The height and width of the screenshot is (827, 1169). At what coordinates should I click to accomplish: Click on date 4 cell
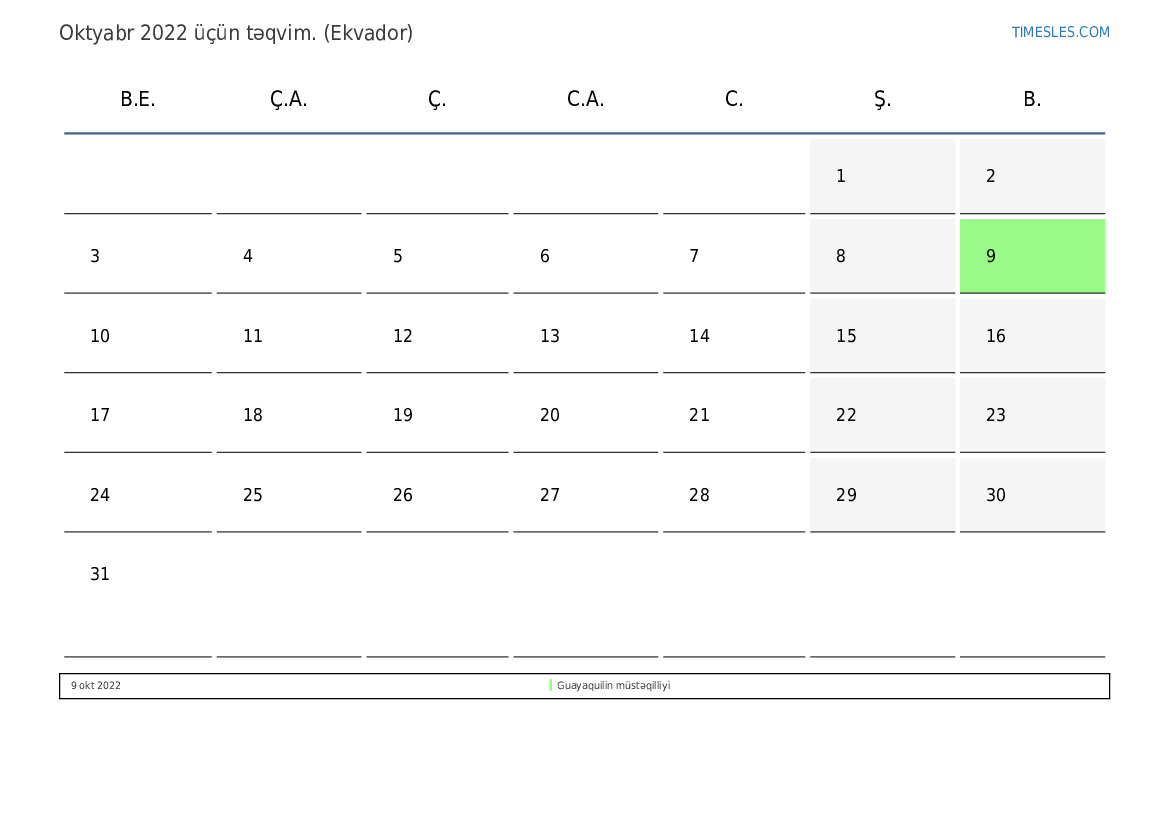288,256
